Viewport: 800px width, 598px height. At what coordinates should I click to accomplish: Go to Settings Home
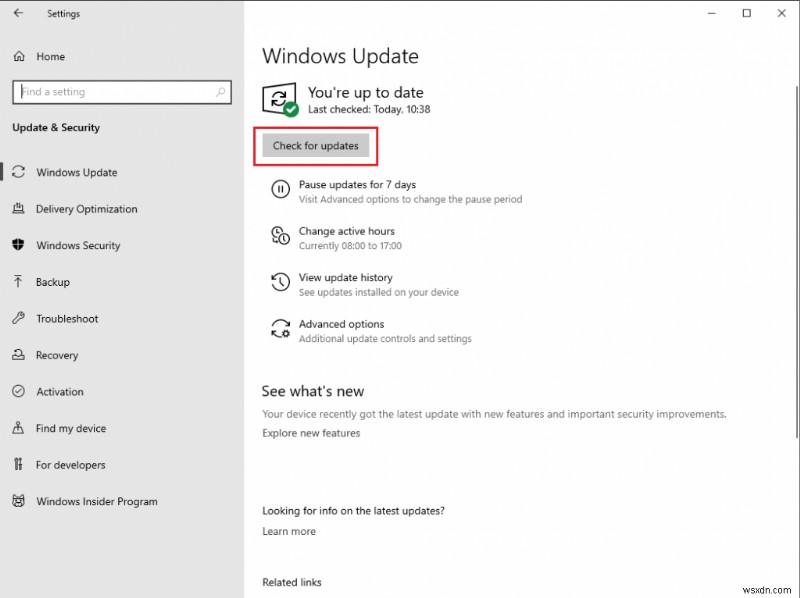51,57
